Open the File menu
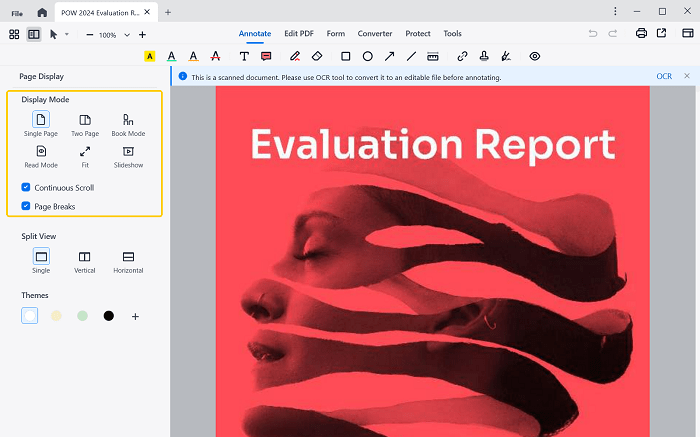This screenshot has width=700, height=437. tap(17, 12)
